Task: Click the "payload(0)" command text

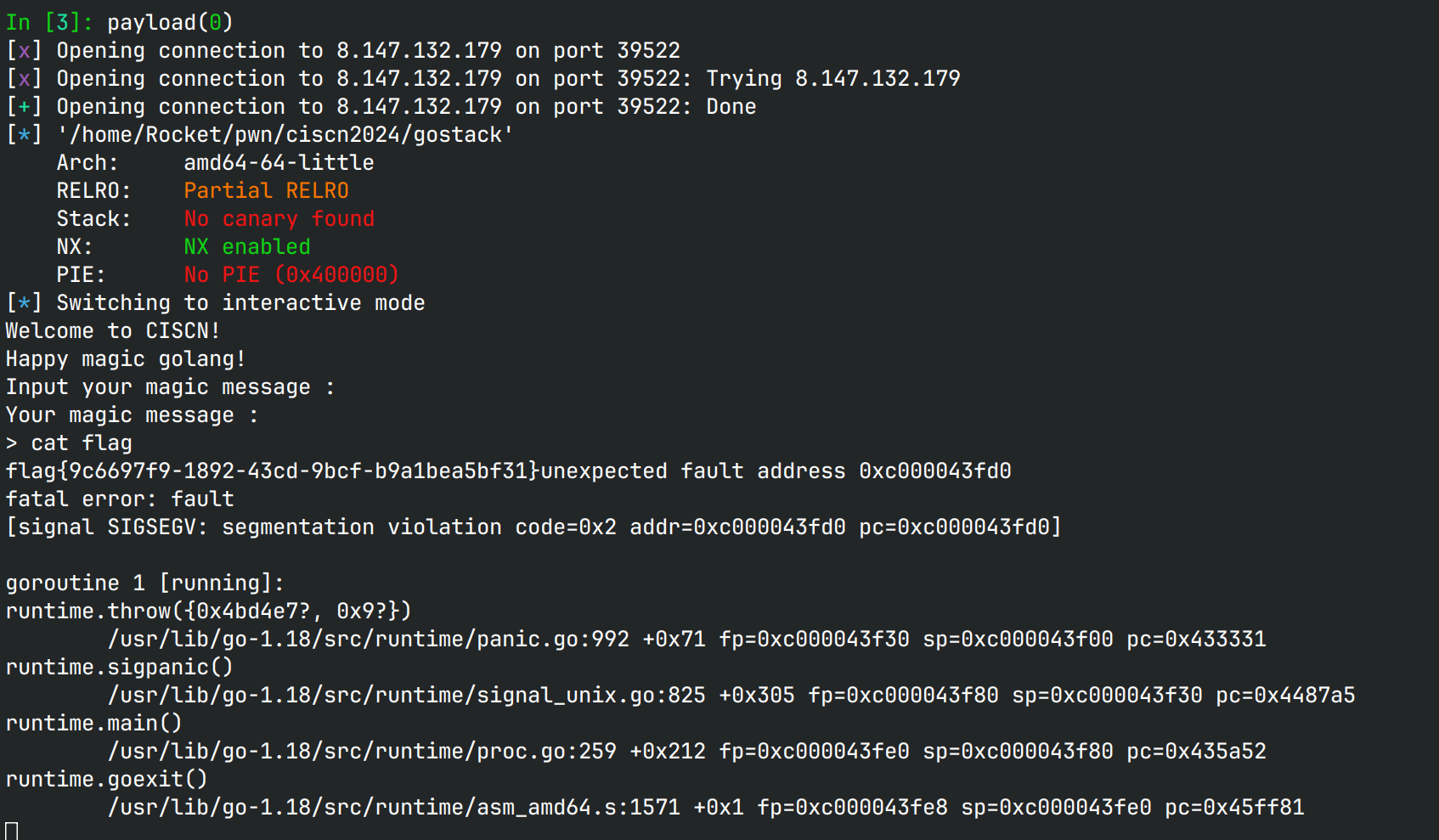Action: click(170, 23)
